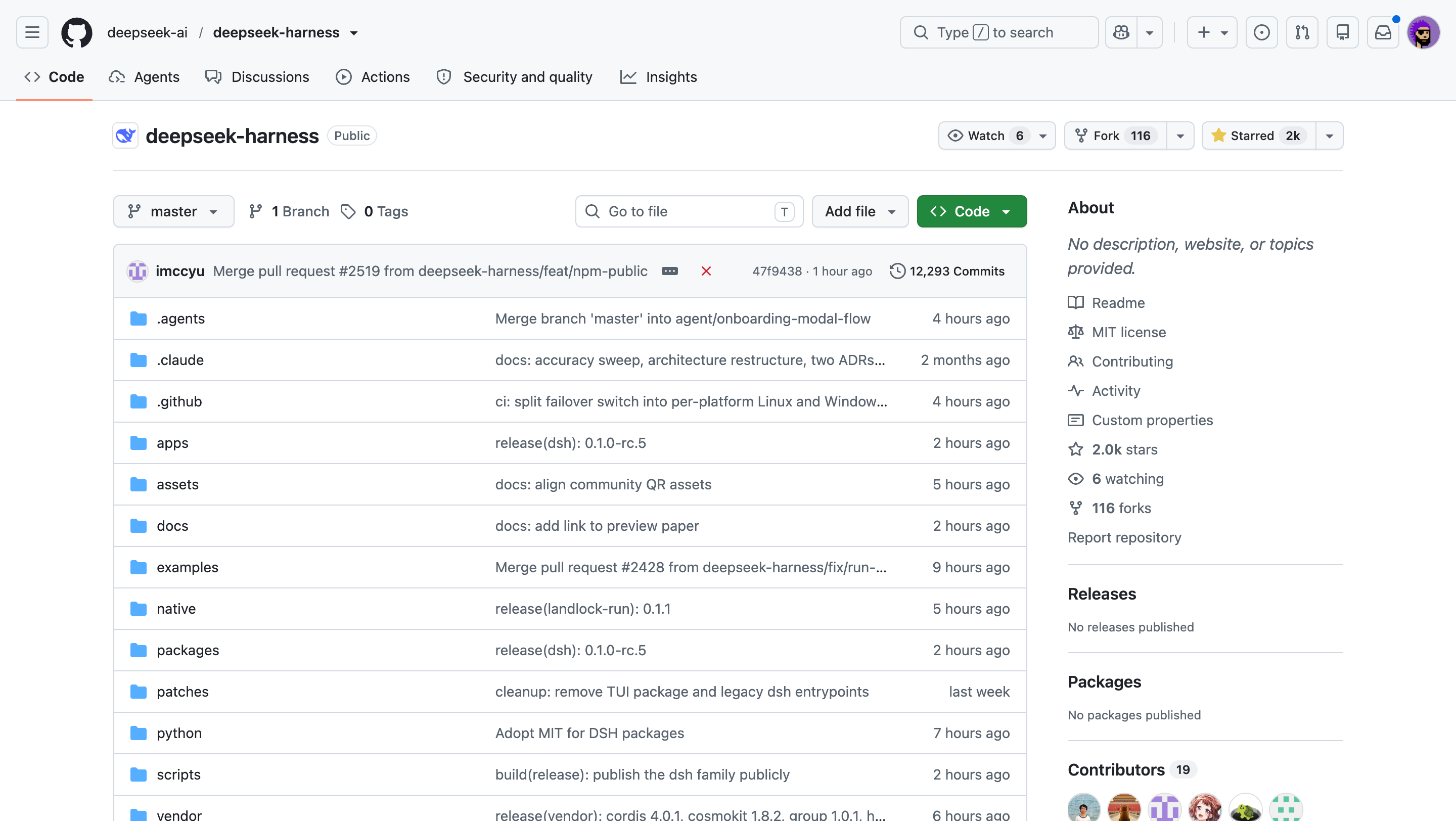1456x821 pixels.
Task: Open repositories icon in header
Action: (x=1343, y=32)
